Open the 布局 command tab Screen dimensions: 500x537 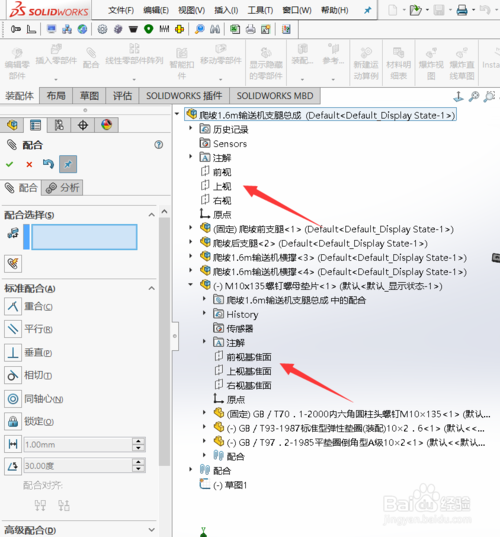click(56, 96)
